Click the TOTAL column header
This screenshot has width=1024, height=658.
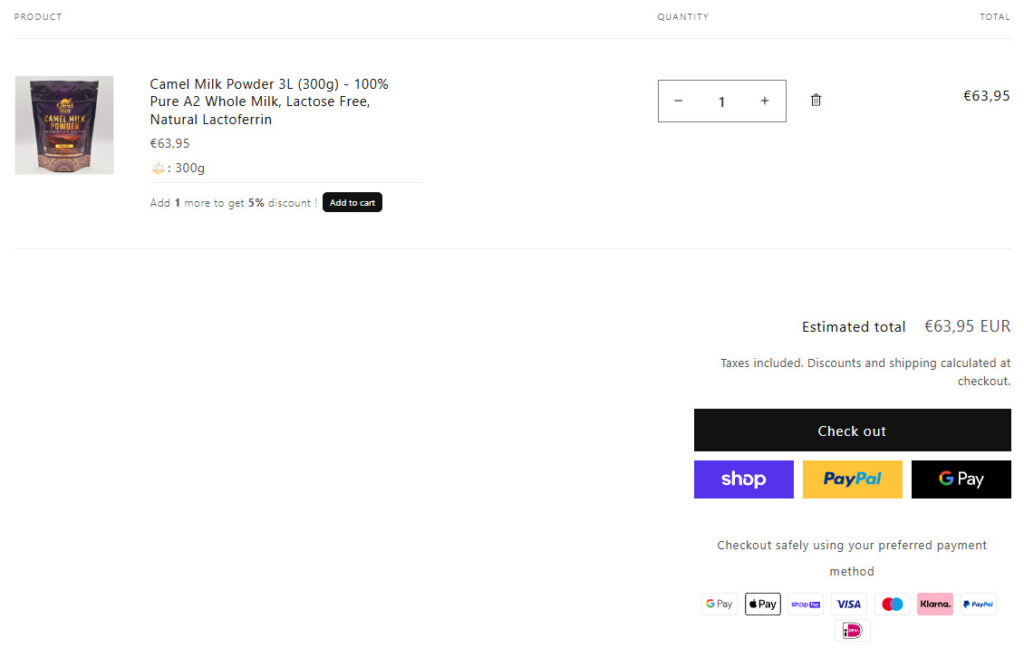(x=995, y=16)
